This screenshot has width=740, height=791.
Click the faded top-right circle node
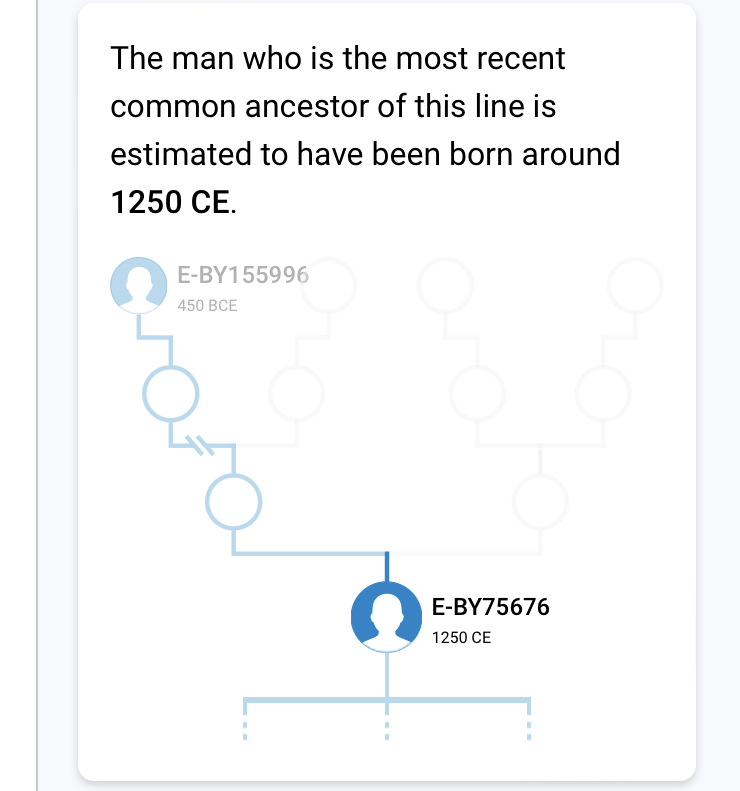(x=635, y=286)
